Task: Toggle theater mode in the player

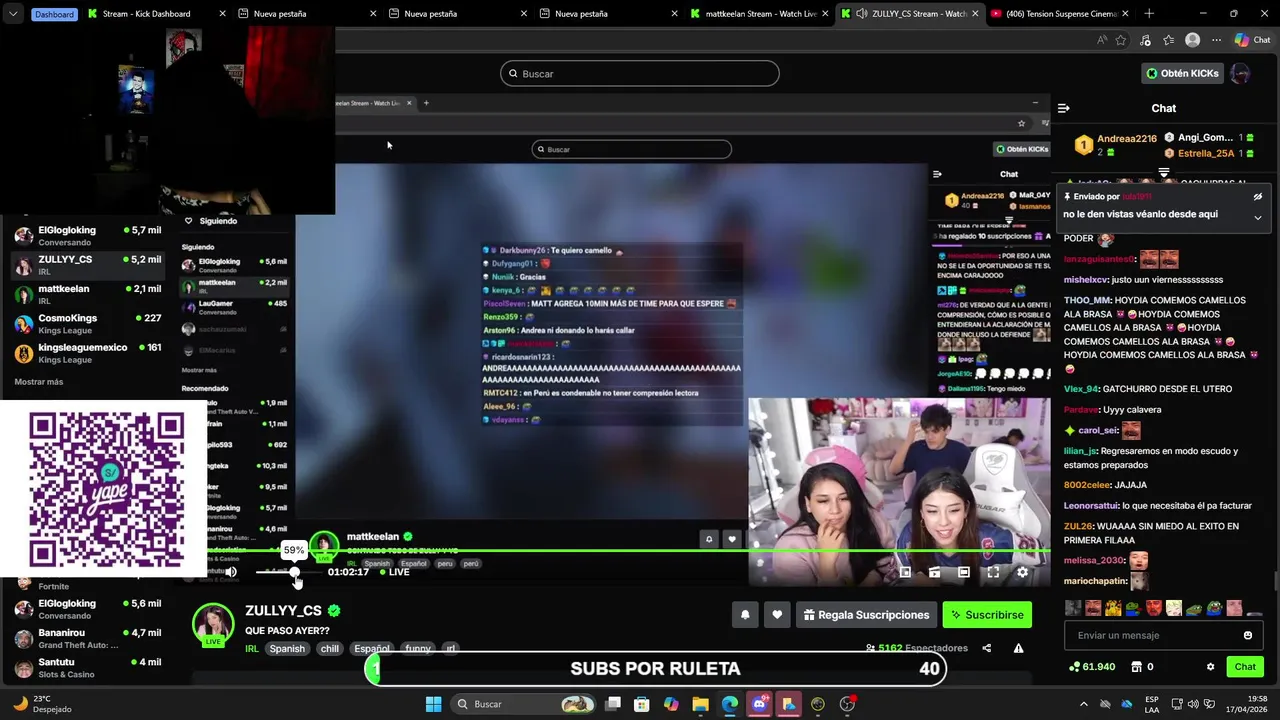Action: [x=963, y=572]
